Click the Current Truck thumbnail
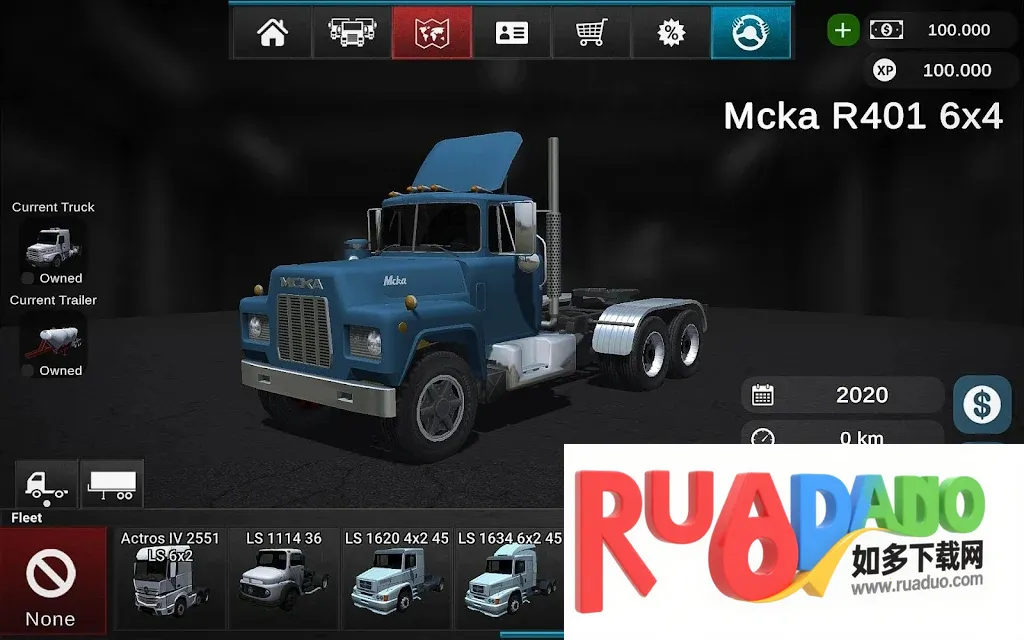The height and width of the screenshot is (640, 1024). [53, 244]
